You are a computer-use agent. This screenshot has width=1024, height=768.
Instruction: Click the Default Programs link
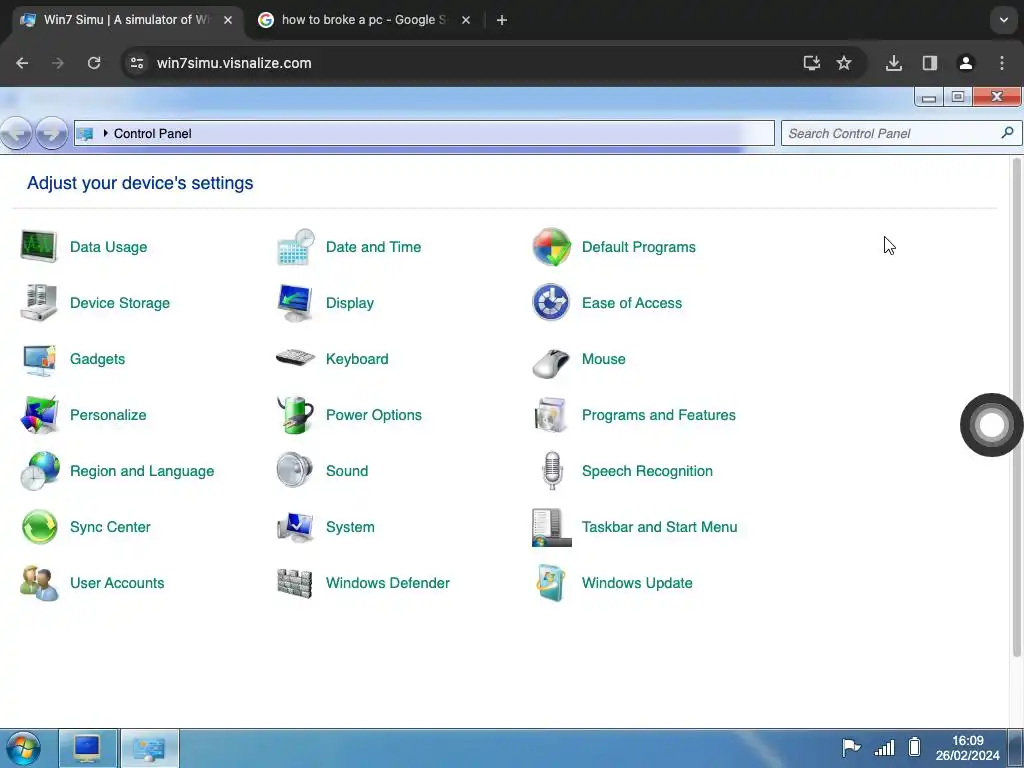[x=639, y=247]
